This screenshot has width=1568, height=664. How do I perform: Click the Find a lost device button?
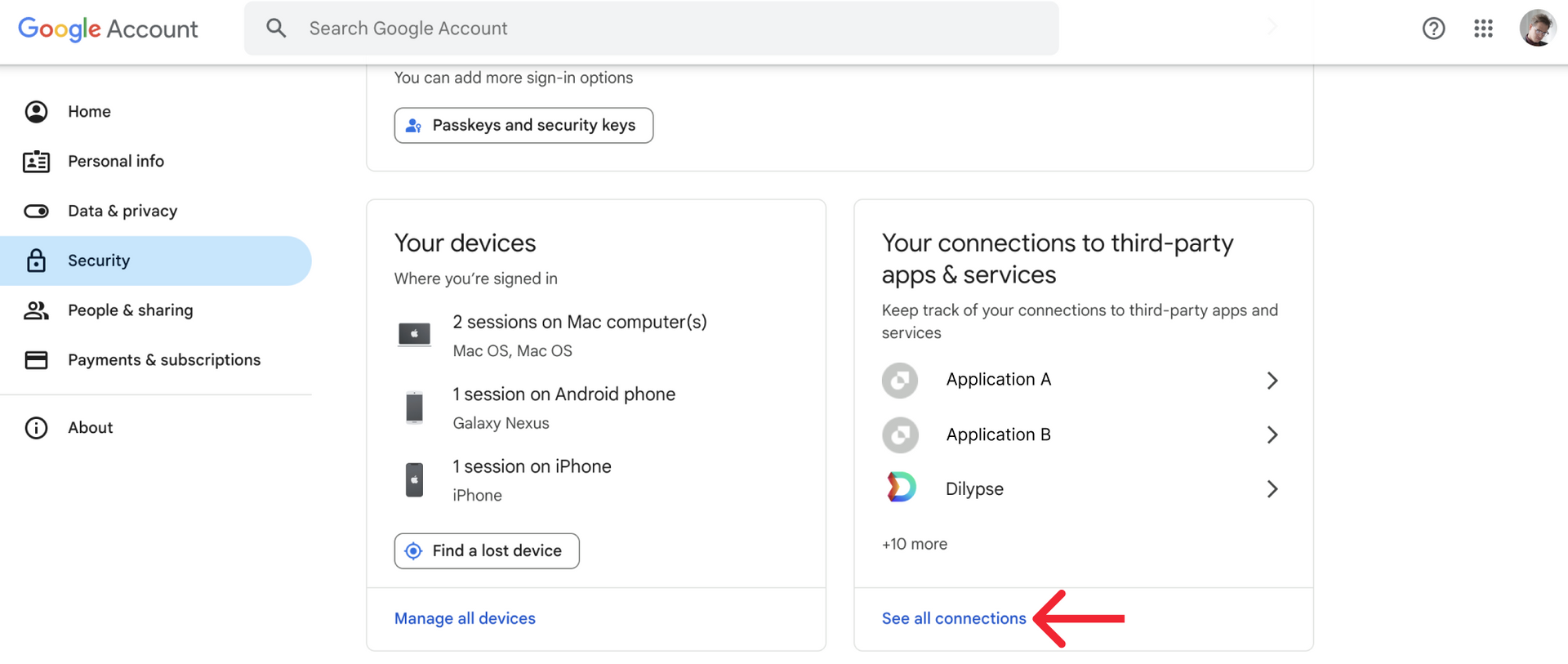coord(487,551)
